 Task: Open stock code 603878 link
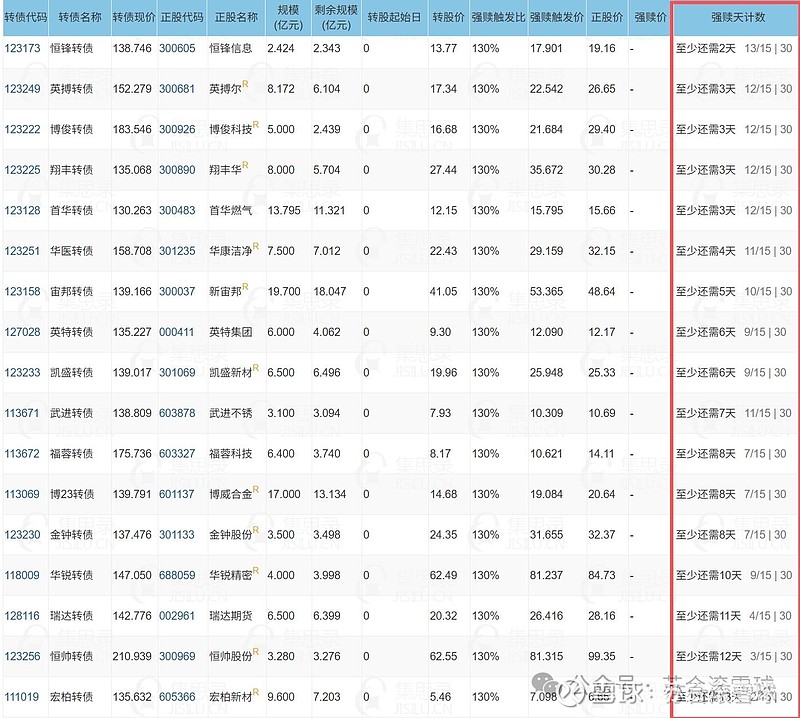(x=177, y=413)
